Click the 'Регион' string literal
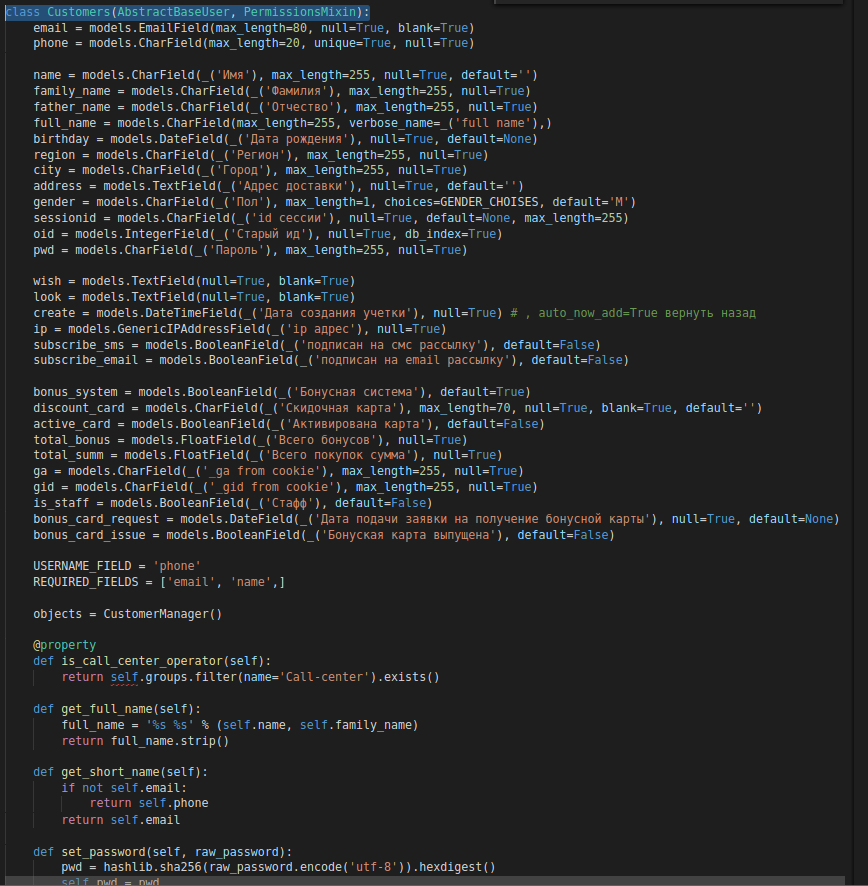 point(258,154)
